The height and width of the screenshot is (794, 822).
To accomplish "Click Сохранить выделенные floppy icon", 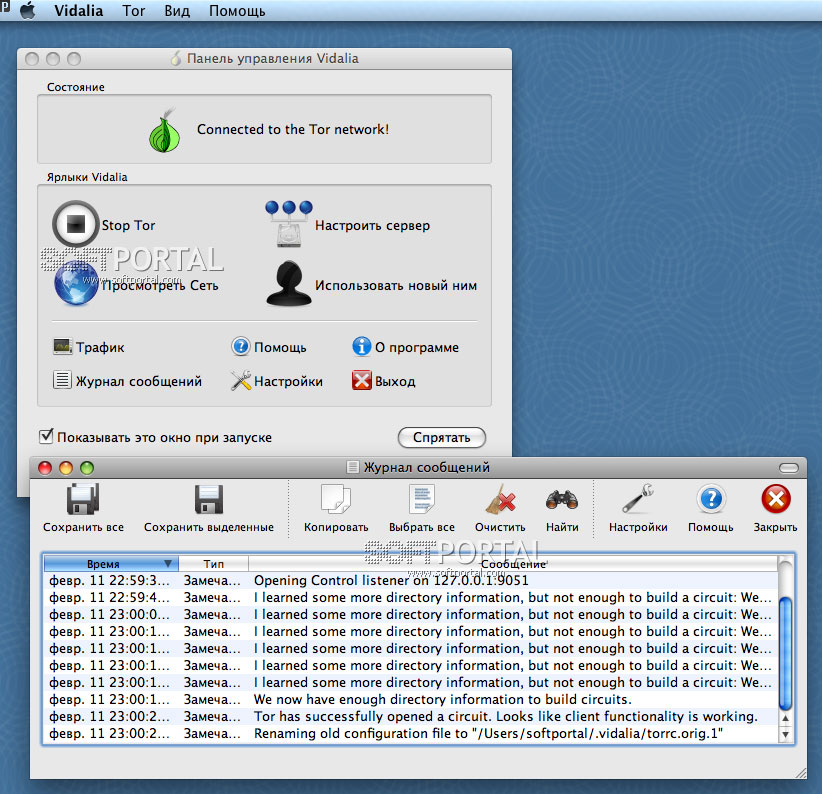I will point(209,499).
